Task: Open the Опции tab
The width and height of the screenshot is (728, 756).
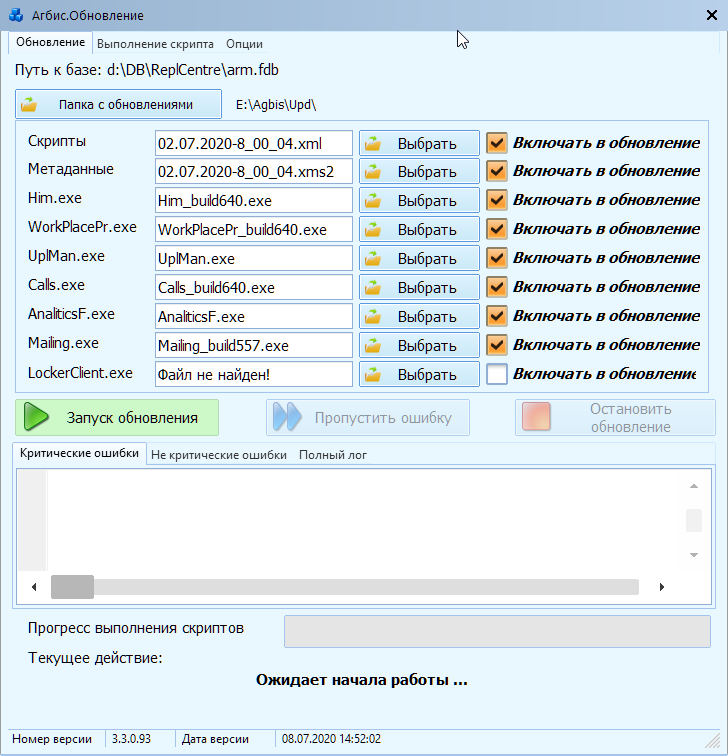Action: tap(244, 44)
